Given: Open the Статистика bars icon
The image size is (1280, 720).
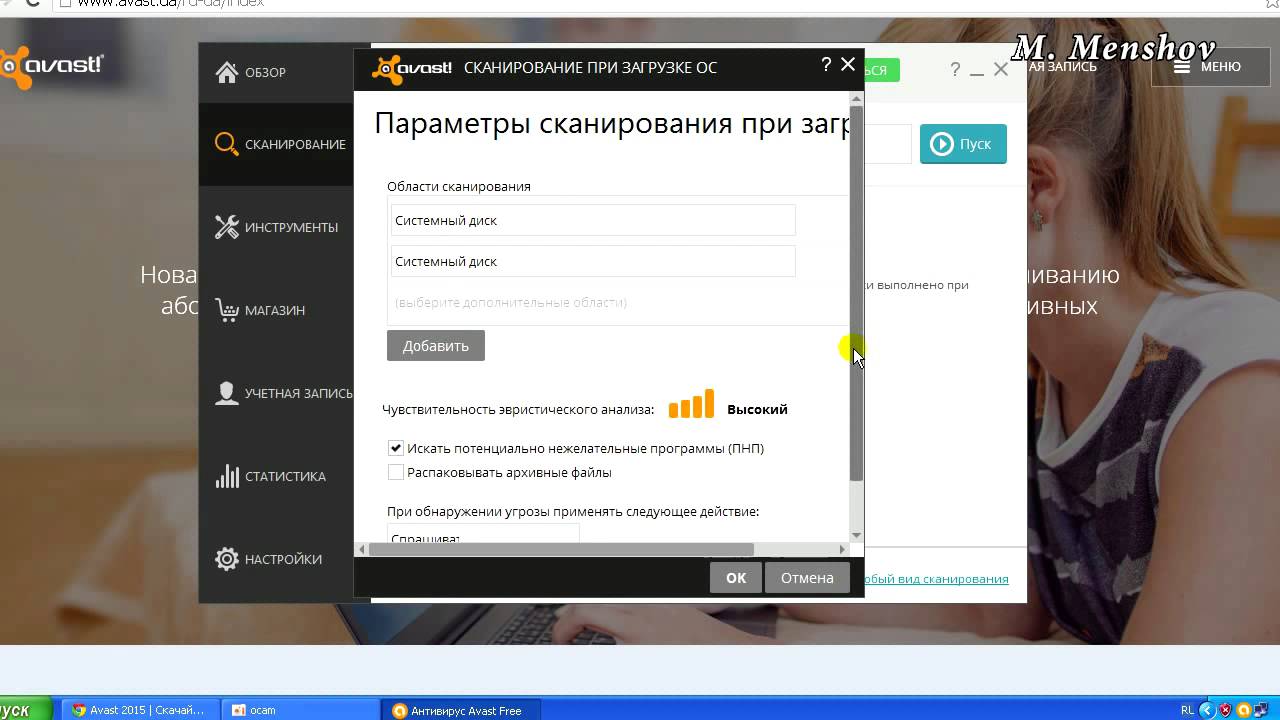Looking at the screenshot, I should (227, 476).
